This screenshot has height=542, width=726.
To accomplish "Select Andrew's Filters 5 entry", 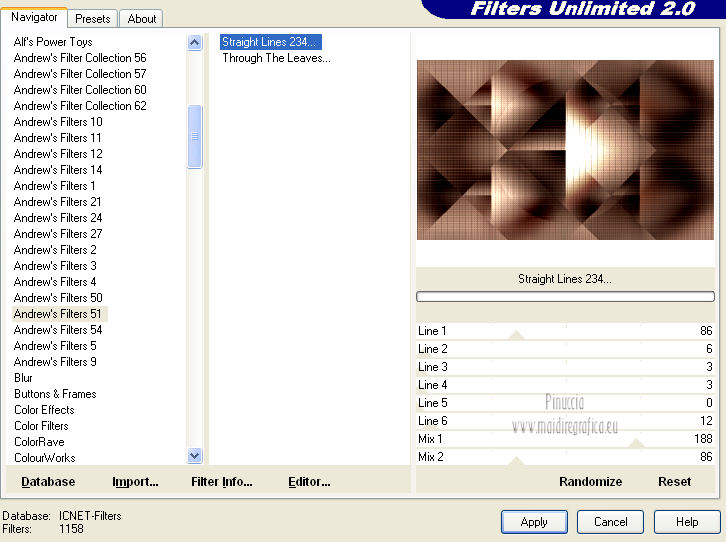I will tap(55, 346).
